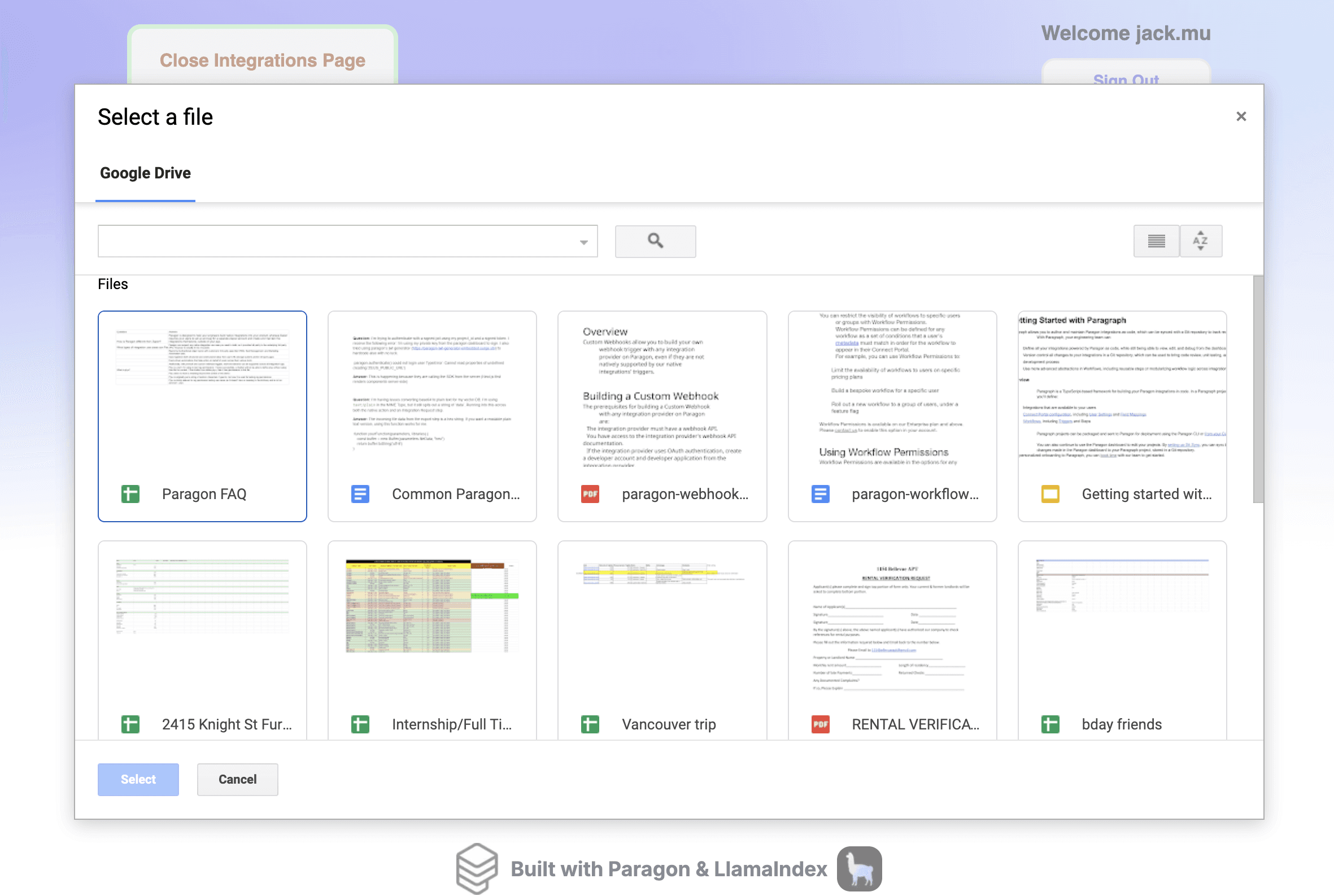Click the Docs icon beside Common Paragon
This screenshot has height=896, width=1334.
(x=360, y=493)
